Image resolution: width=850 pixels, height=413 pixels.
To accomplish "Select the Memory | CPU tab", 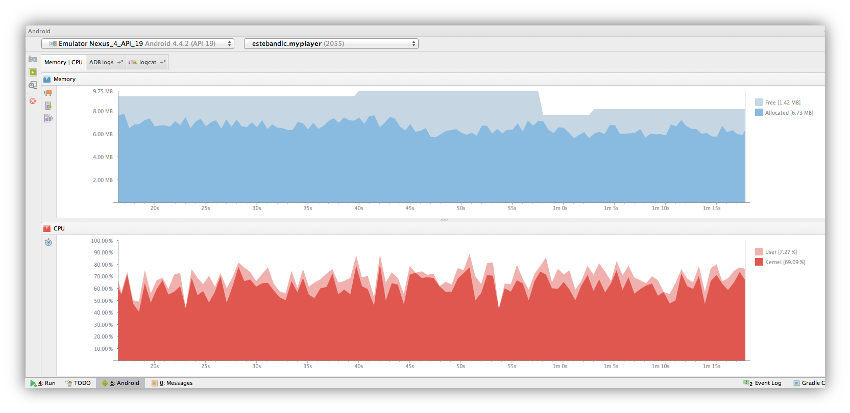I will pyautogui.click(x=63, y=63).
